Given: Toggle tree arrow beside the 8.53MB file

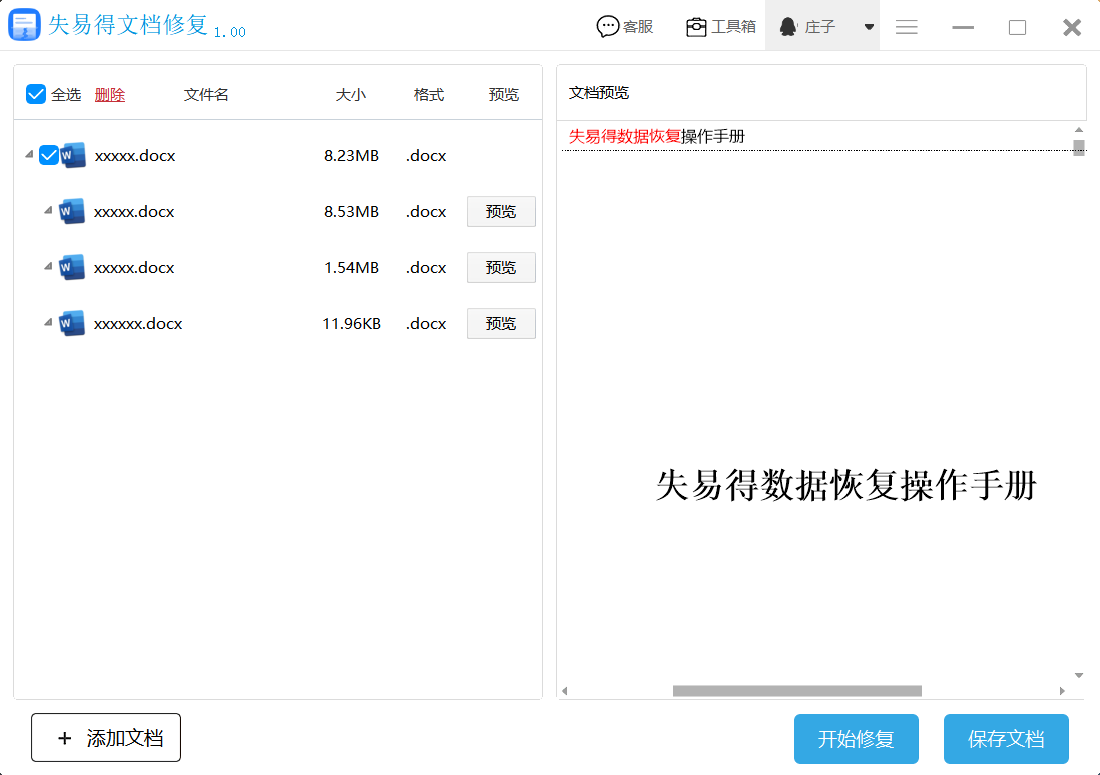Looking at the screenshot, I should pyautogui.click(x=47, y=212).
